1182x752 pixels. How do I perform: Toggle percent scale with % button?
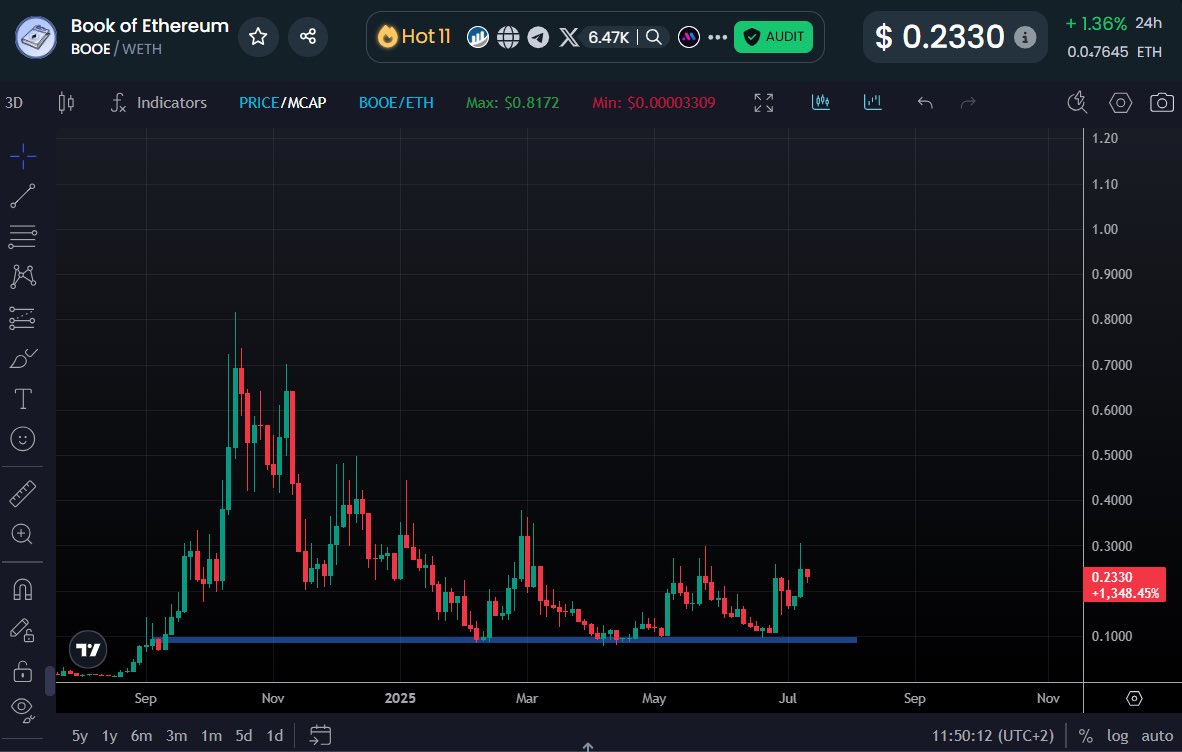(1086, 735)
